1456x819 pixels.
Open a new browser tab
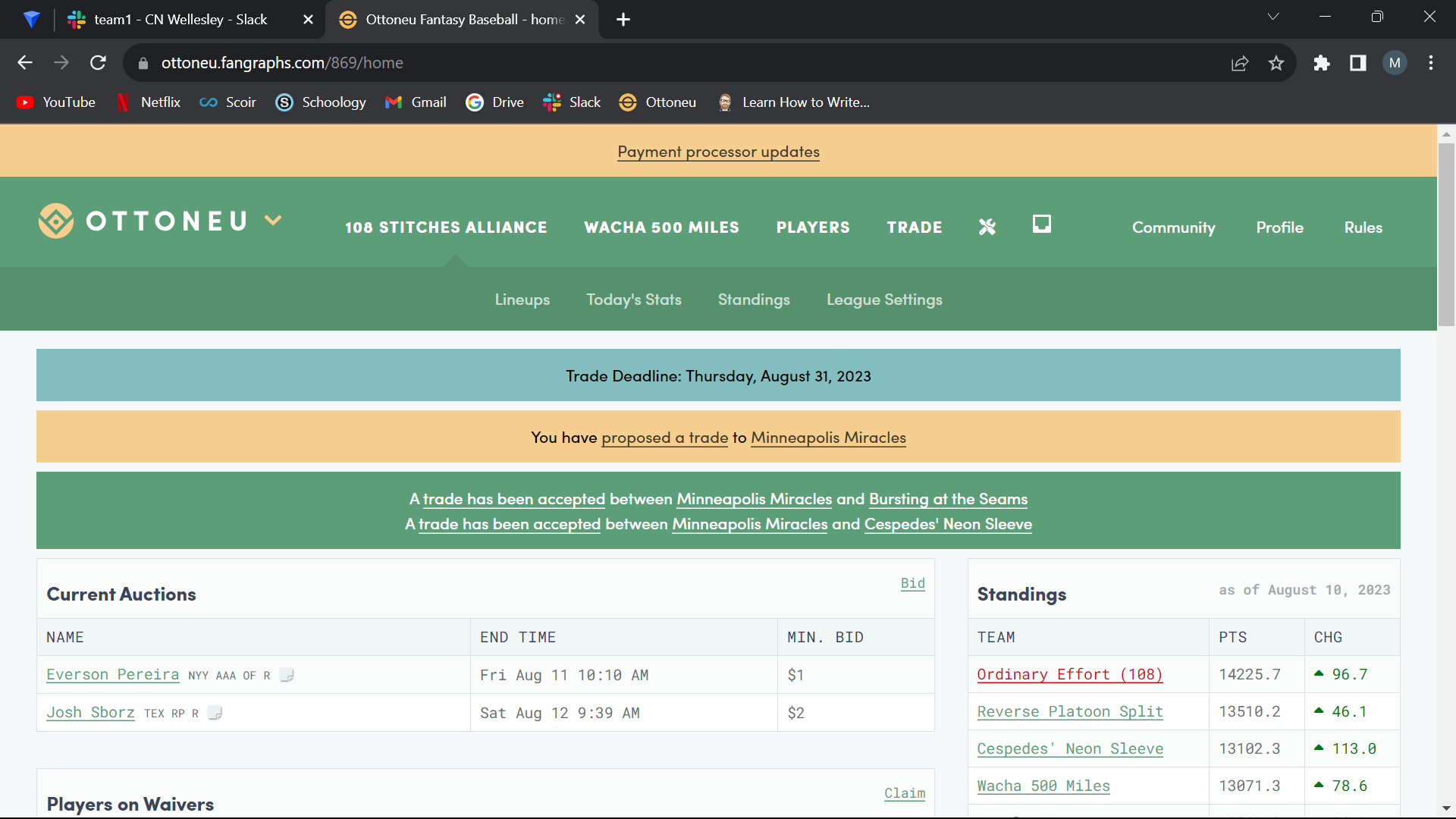point(623,20)
